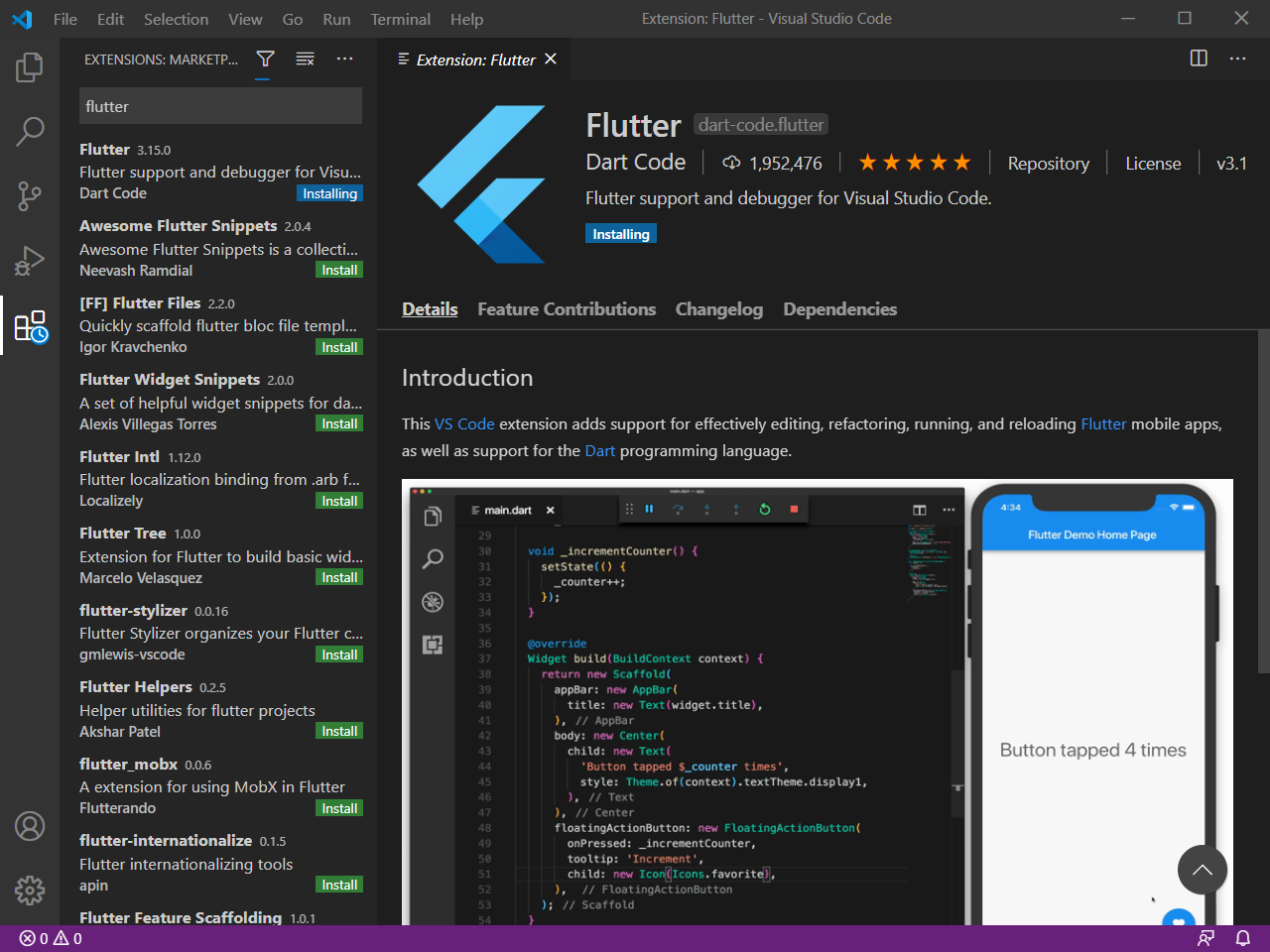
Task: Open the Run menu
Action: [336, 19]
